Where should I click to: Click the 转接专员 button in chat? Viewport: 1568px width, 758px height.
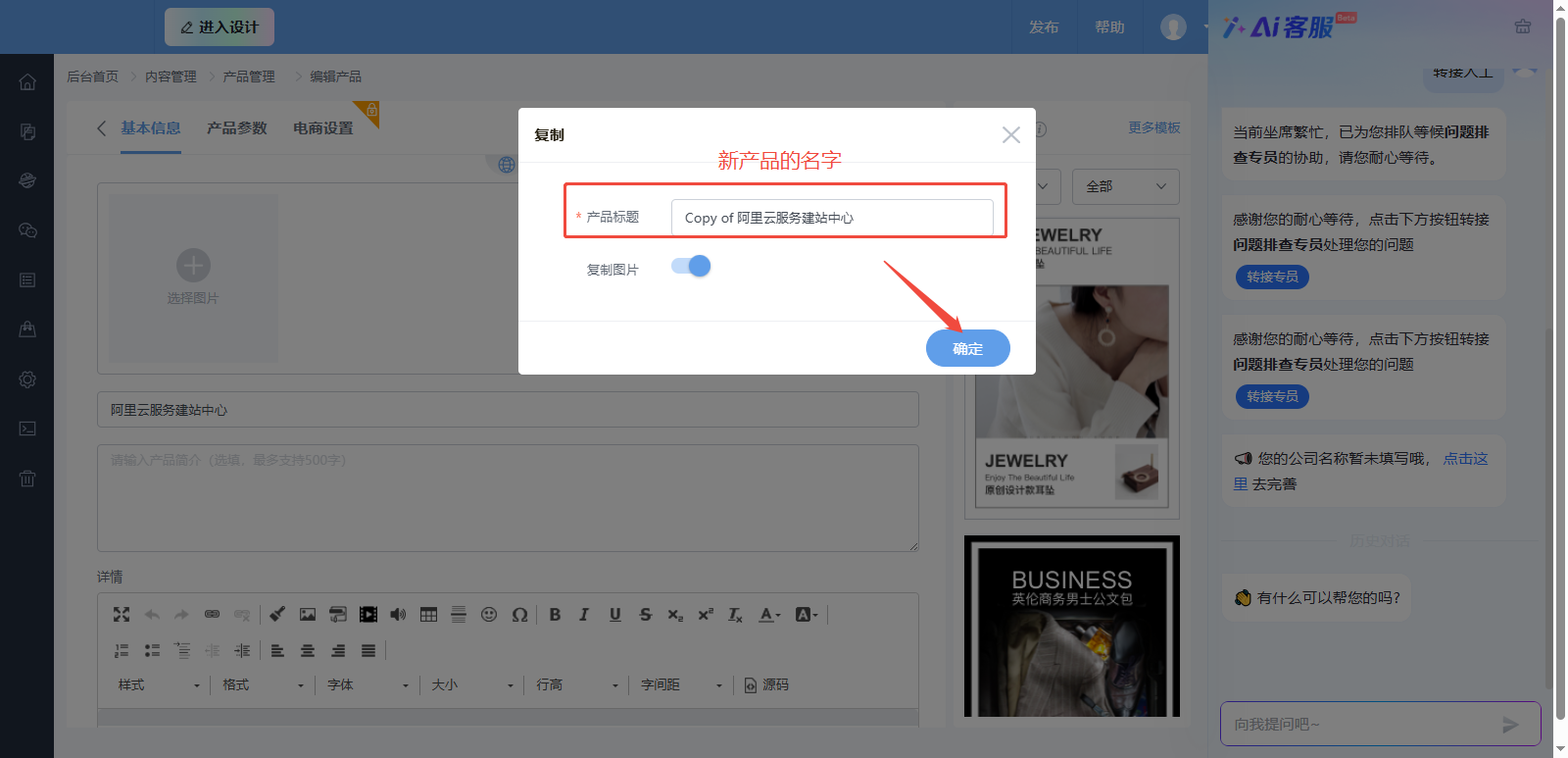(1272, 278)
